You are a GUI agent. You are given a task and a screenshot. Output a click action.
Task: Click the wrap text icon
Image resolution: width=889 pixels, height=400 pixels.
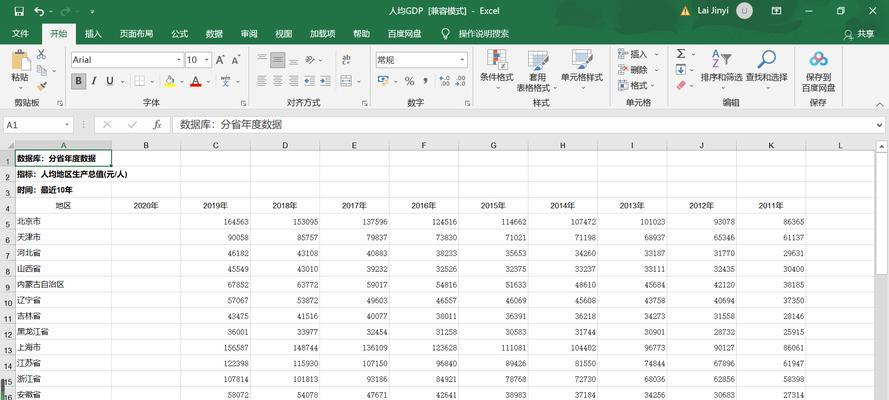coord(346,59)
